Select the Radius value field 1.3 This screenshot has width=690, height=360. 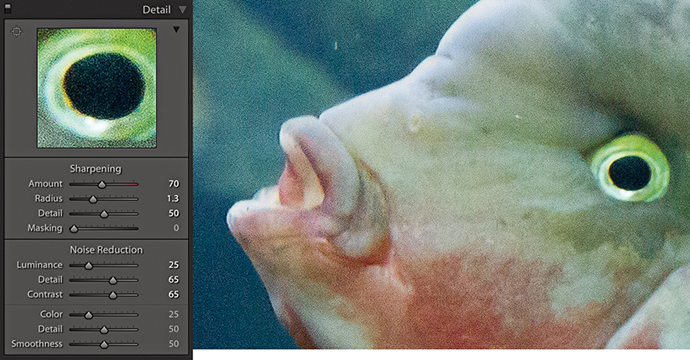[173, 198]
